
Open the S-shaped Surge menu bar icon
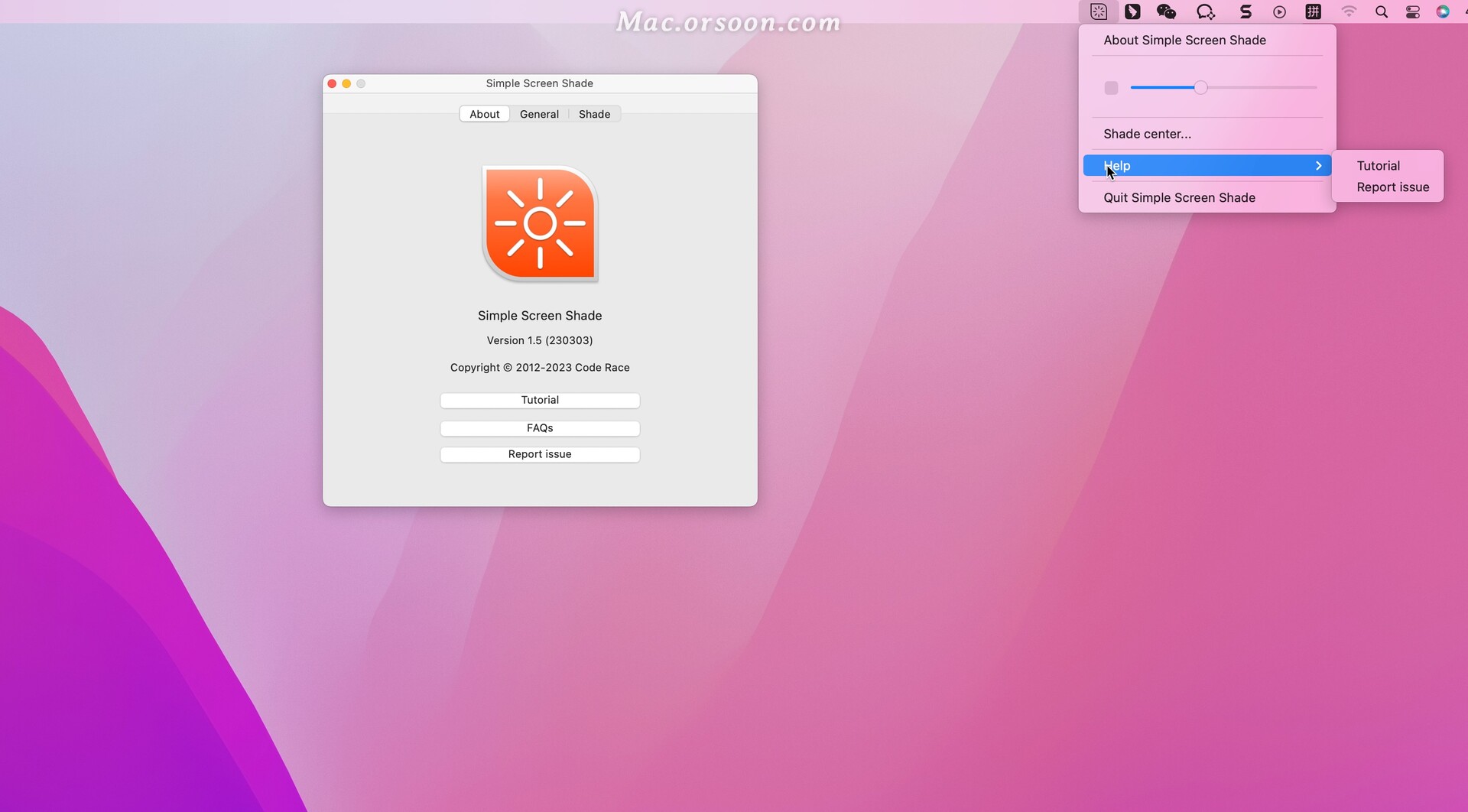(x=1245, y=11)
